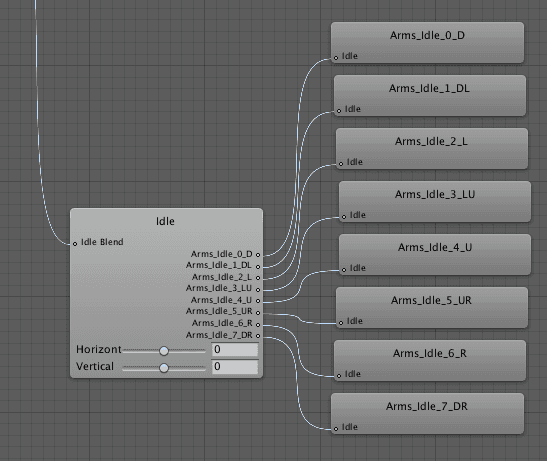Select the Arms_Idle_2_L node
Screen dimensions: 547x461
click(432, 149)
